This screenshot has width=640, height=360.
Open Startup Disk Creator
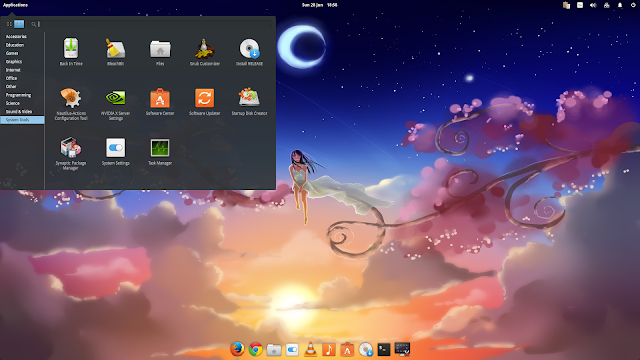[x=249, y=102]
